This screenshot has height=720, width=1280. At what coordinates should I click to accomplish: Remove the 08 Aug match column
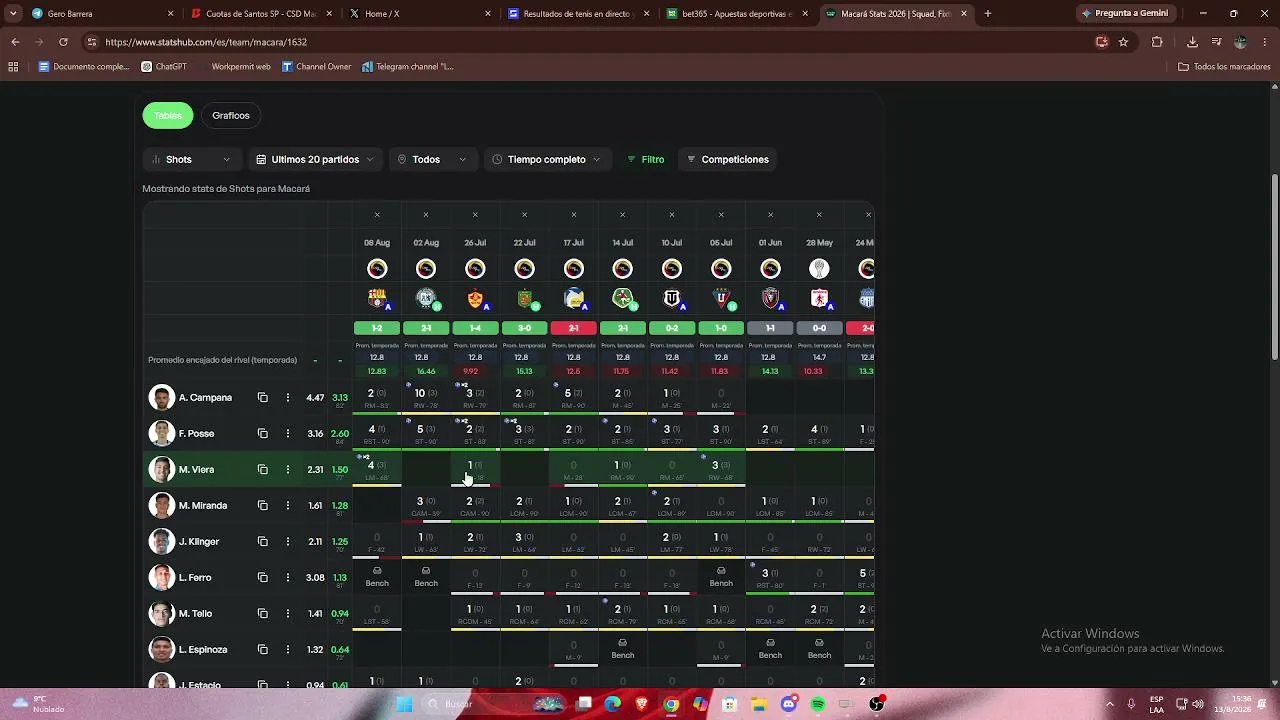coord(377,215)
